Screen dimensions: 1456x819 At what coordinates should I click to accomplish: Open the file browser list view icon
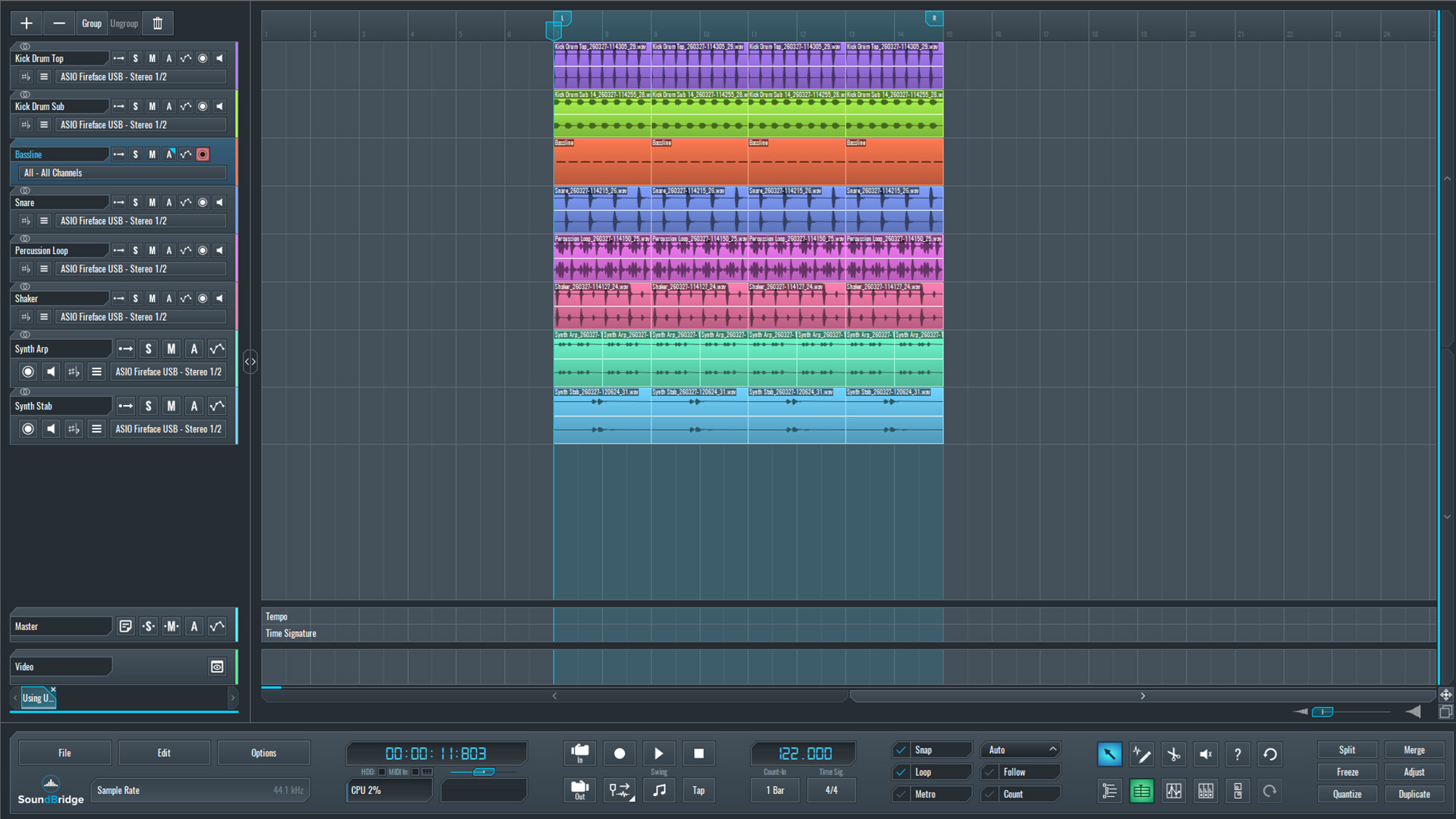pyautogui.click(x=1109, y=791)
